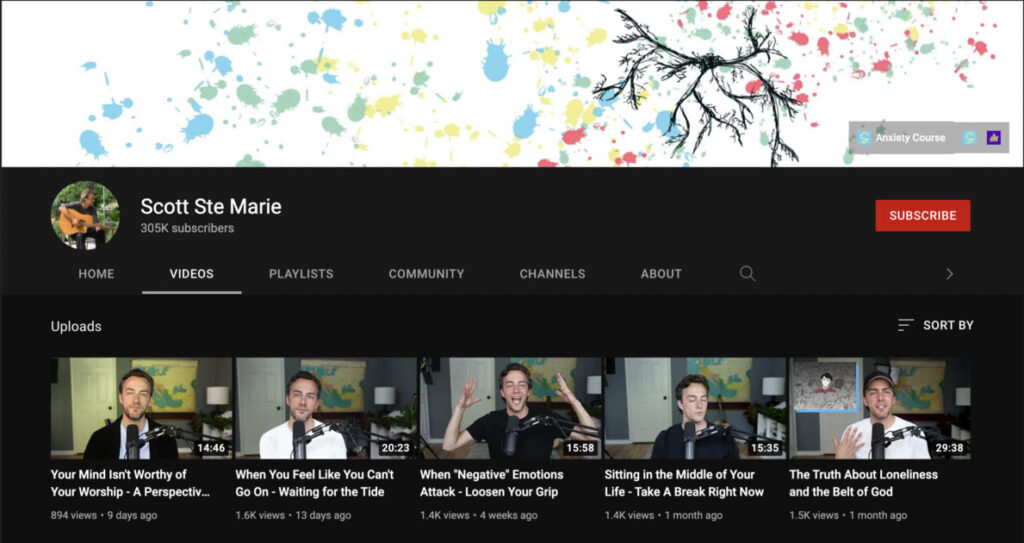Click the tab bar's right arrow chevron
This screenshot has width=1024, height=543.
(950, 274)
